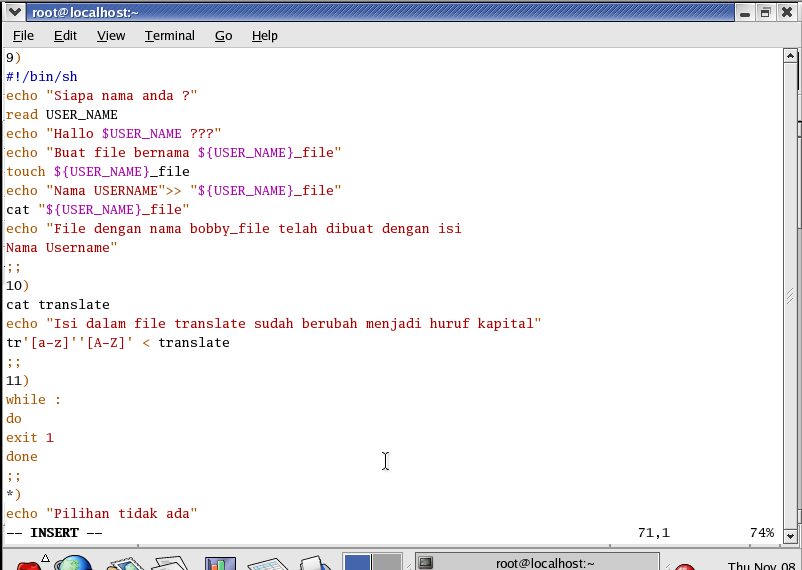
Task: Open the File menu
Action: (23, 36)
